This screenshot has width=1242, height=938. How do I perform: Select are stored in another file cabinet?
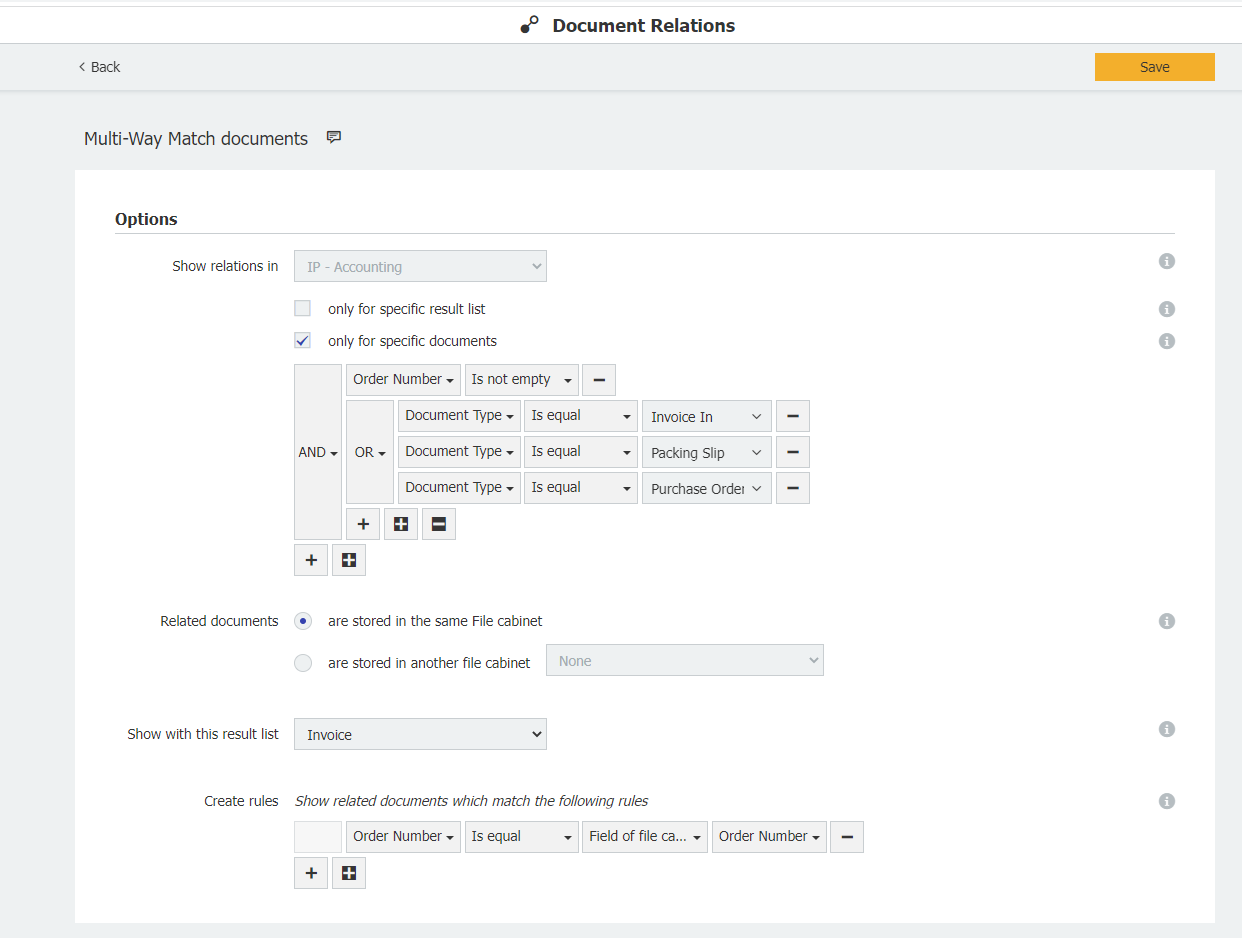point(303,663)
